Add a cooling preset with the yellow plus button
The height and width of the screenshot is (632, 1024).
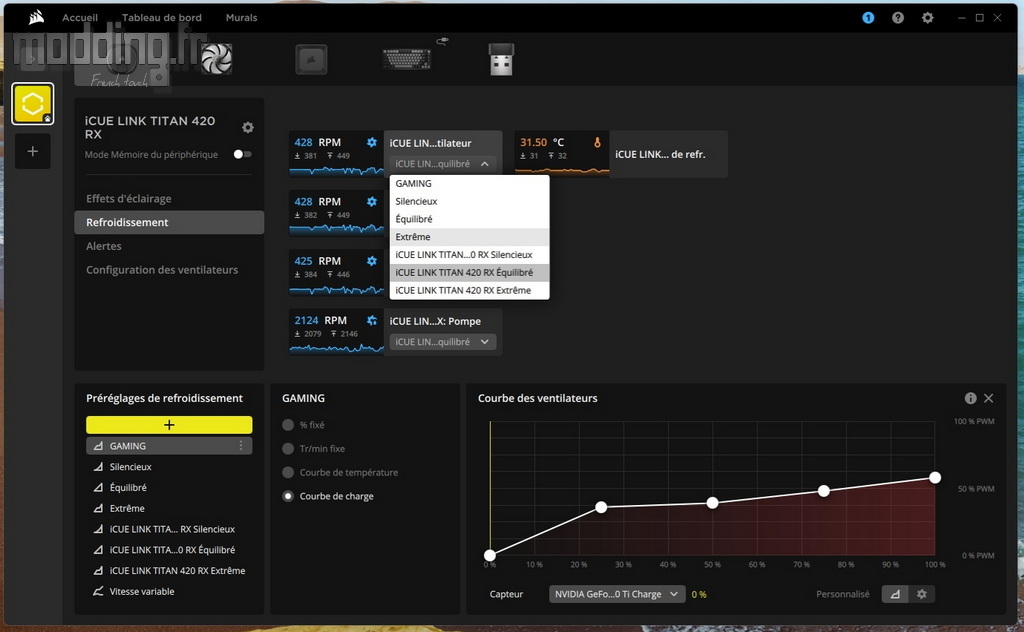[169, 425]
